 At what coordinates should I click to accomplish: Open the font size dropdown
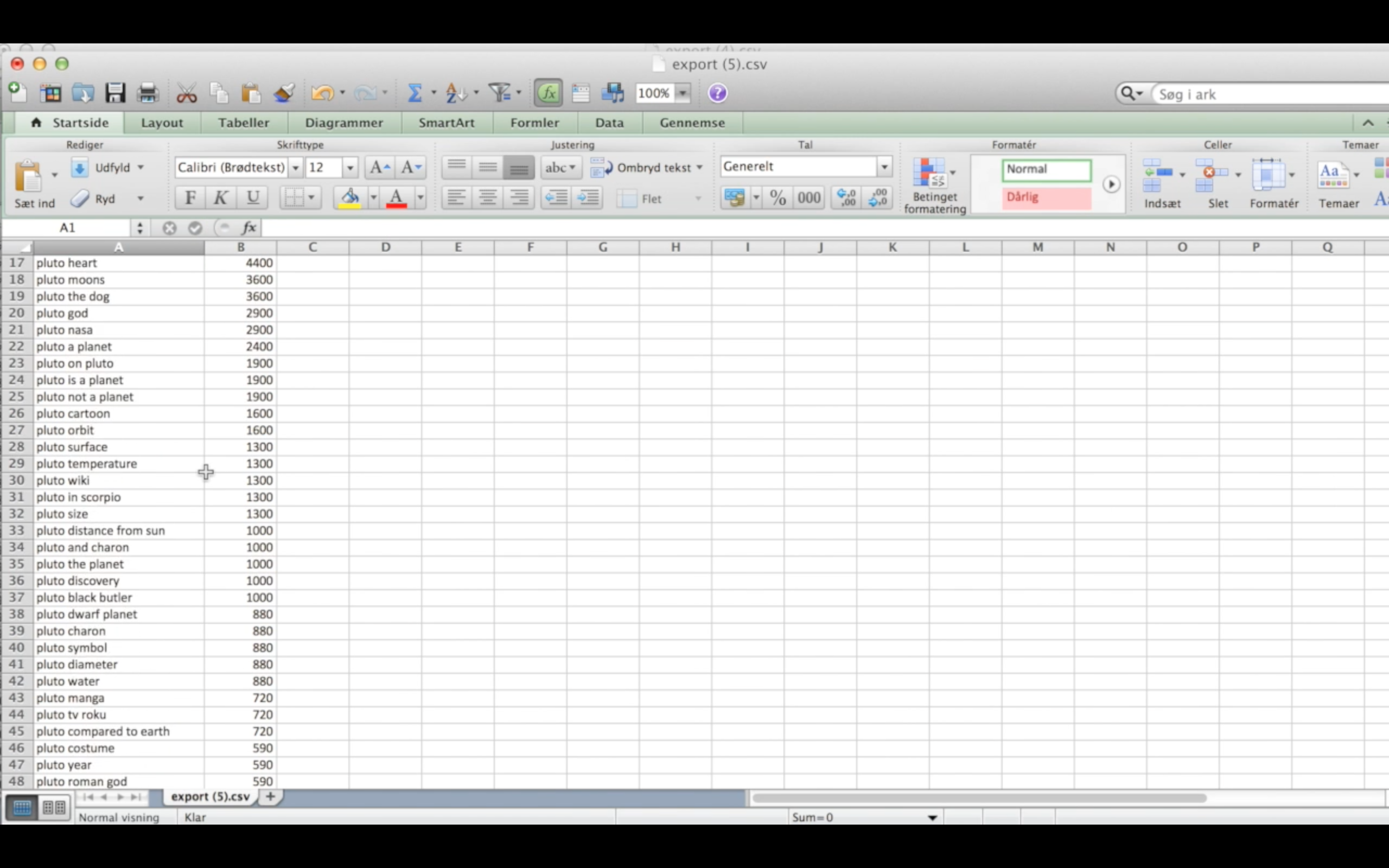pyautogui.click(x=349, y=168)
